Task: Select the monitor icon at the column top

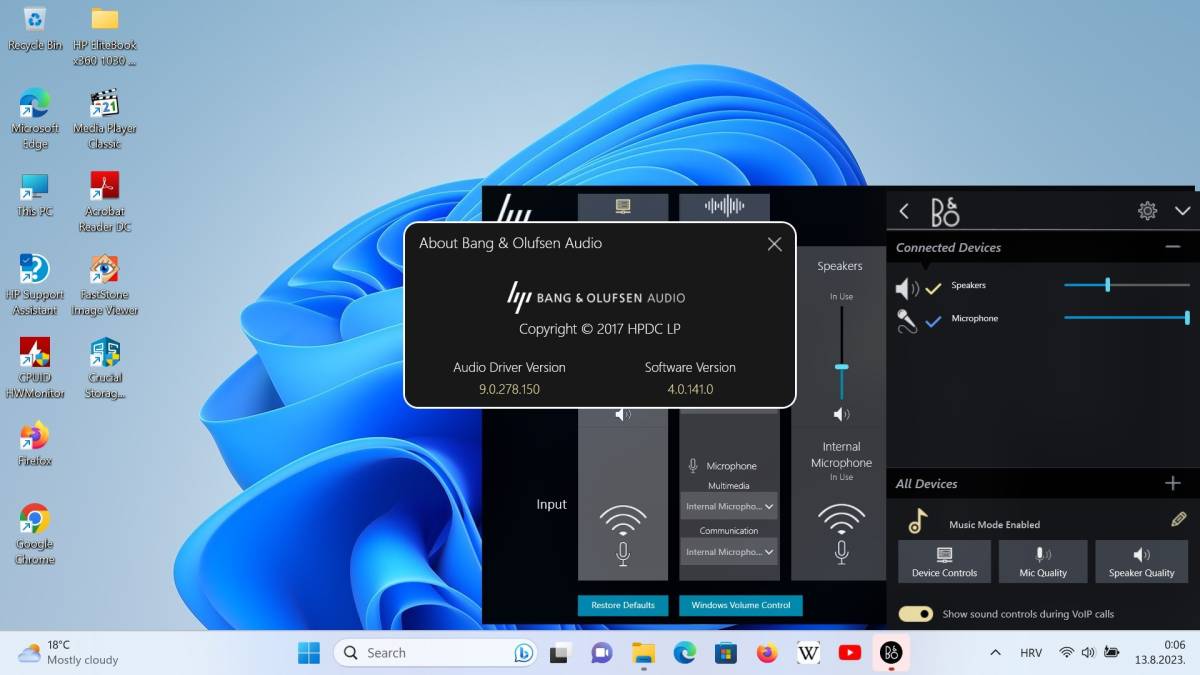Action: click(623, 206)
